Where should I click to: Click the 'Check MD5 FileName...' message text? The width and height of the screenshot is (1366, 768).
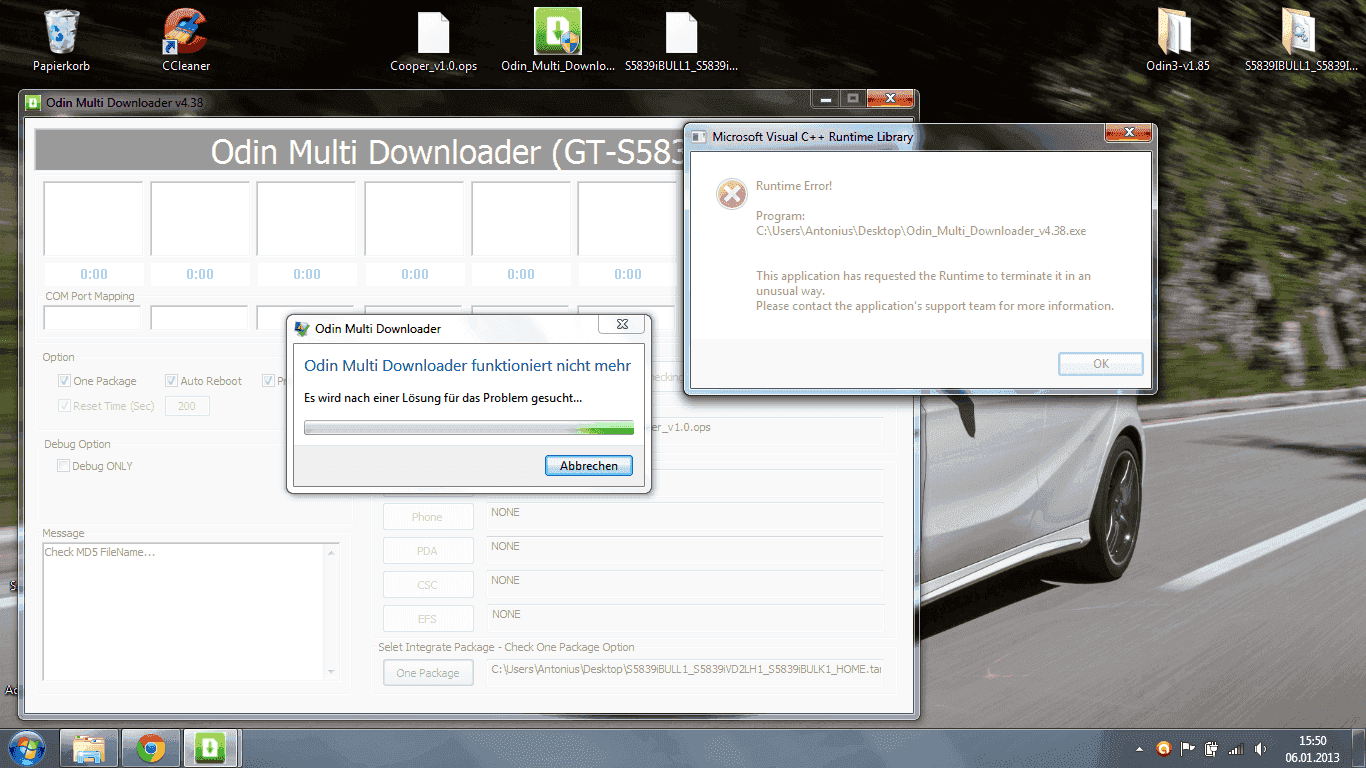[100, 552]
